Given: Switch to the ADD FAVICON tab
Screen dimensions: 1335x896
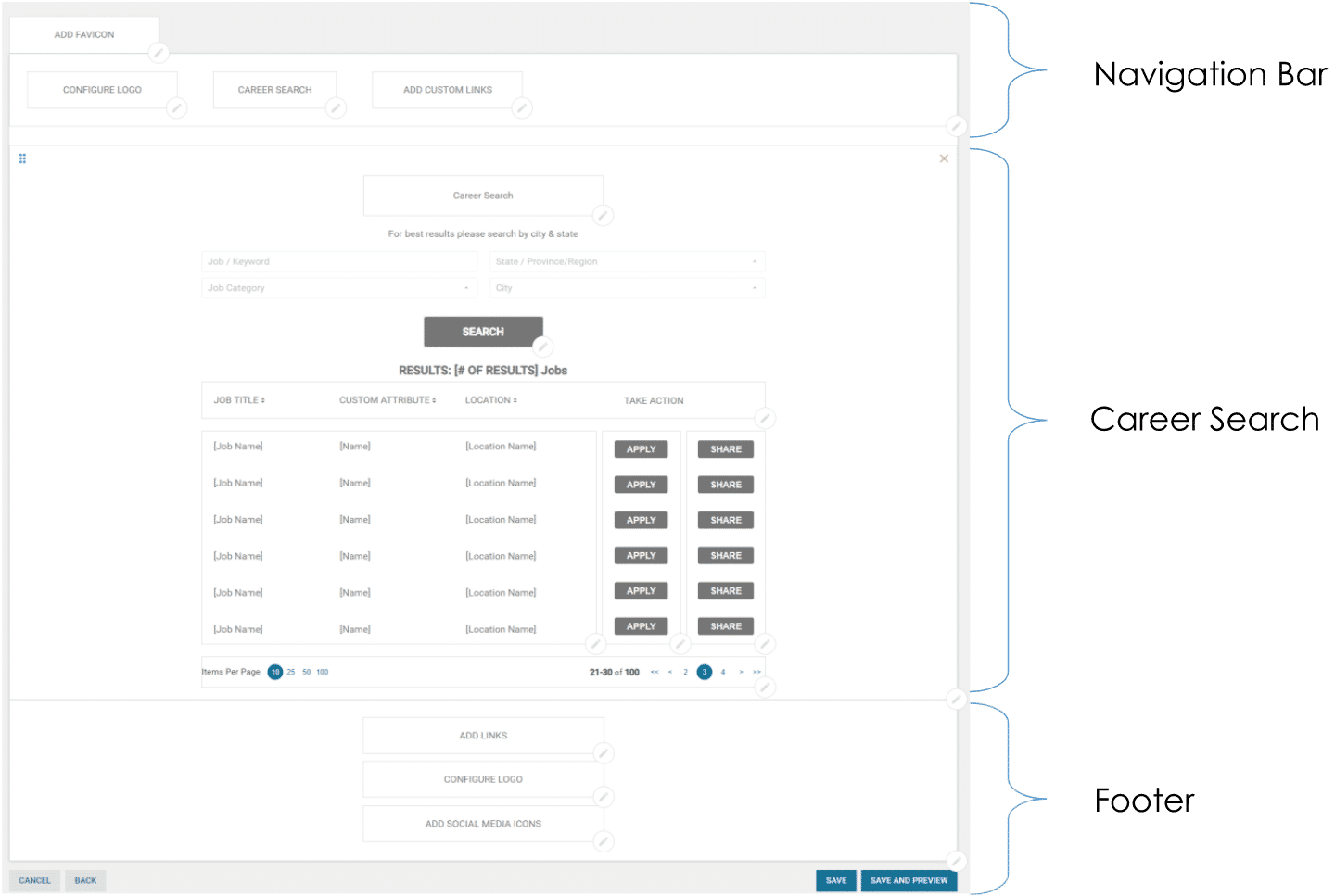Looking at the screenshot, I should (83, 34).
